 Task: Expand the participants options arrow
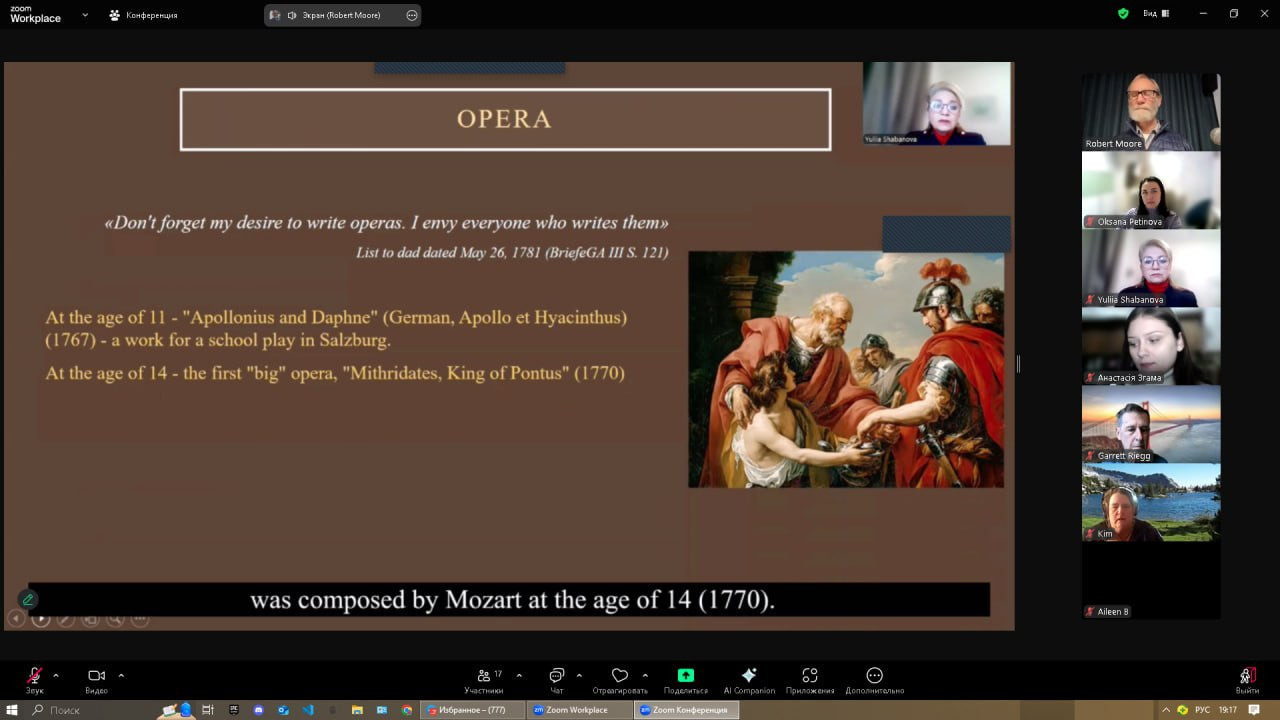[519, 676]
